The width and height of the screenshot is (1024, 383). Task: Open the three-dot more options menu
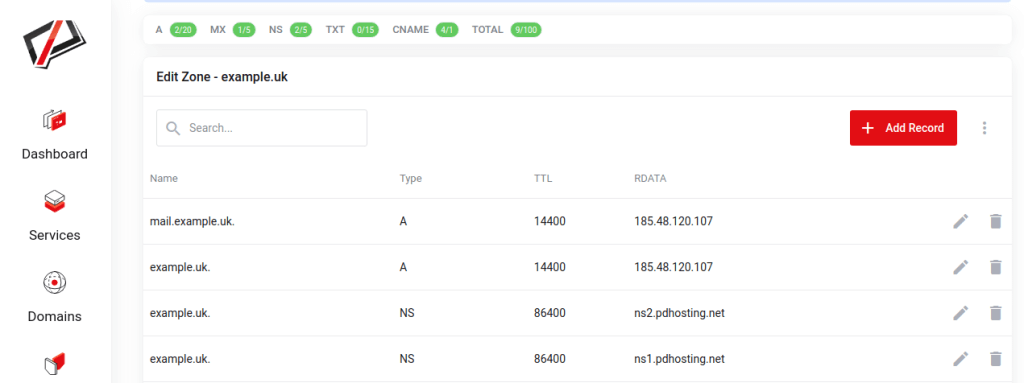pos(985,128)
